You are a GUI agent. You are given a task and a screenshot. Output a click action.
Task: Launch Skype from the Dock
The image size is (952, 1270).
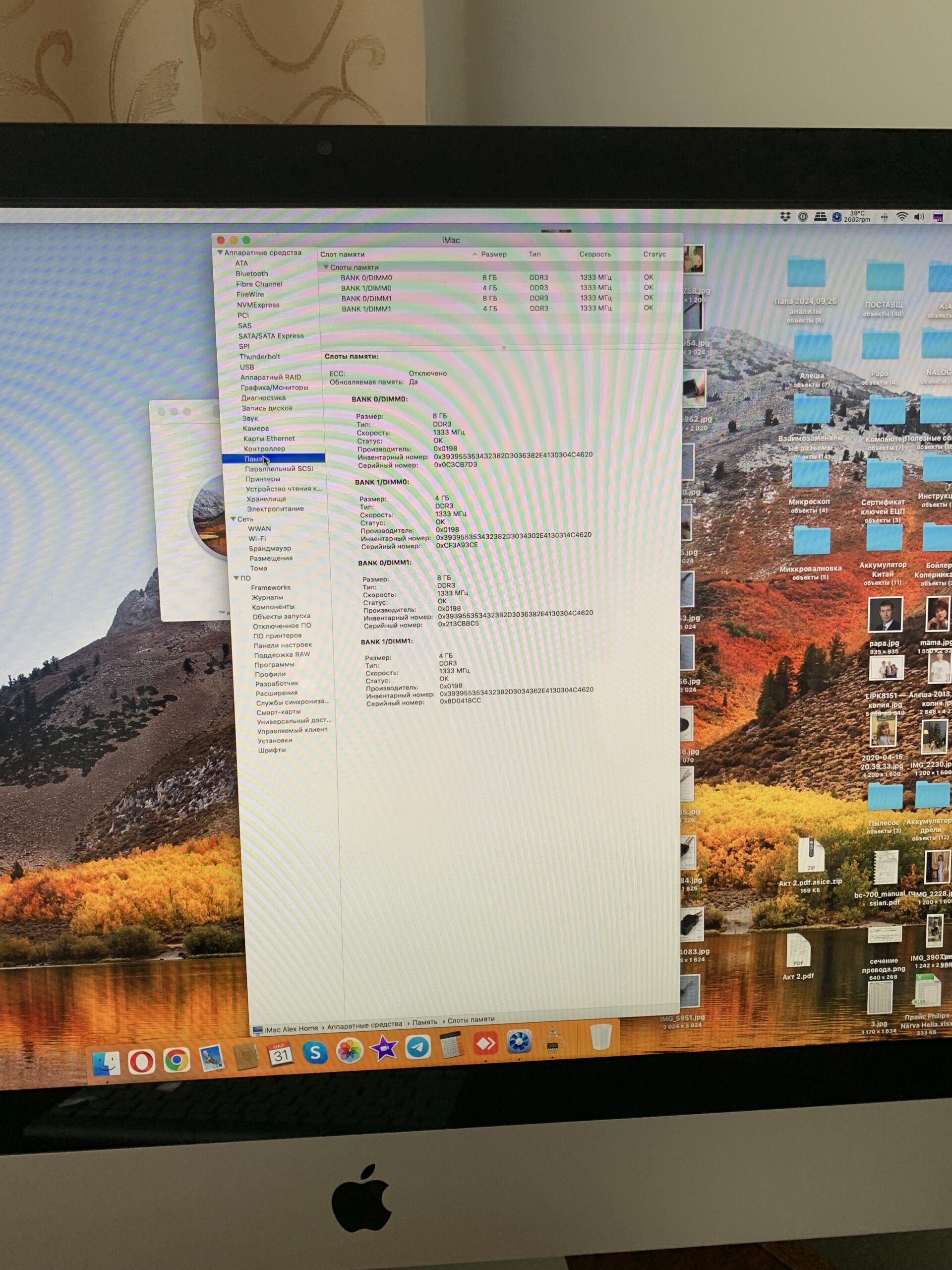click(x=314, y=1052)
